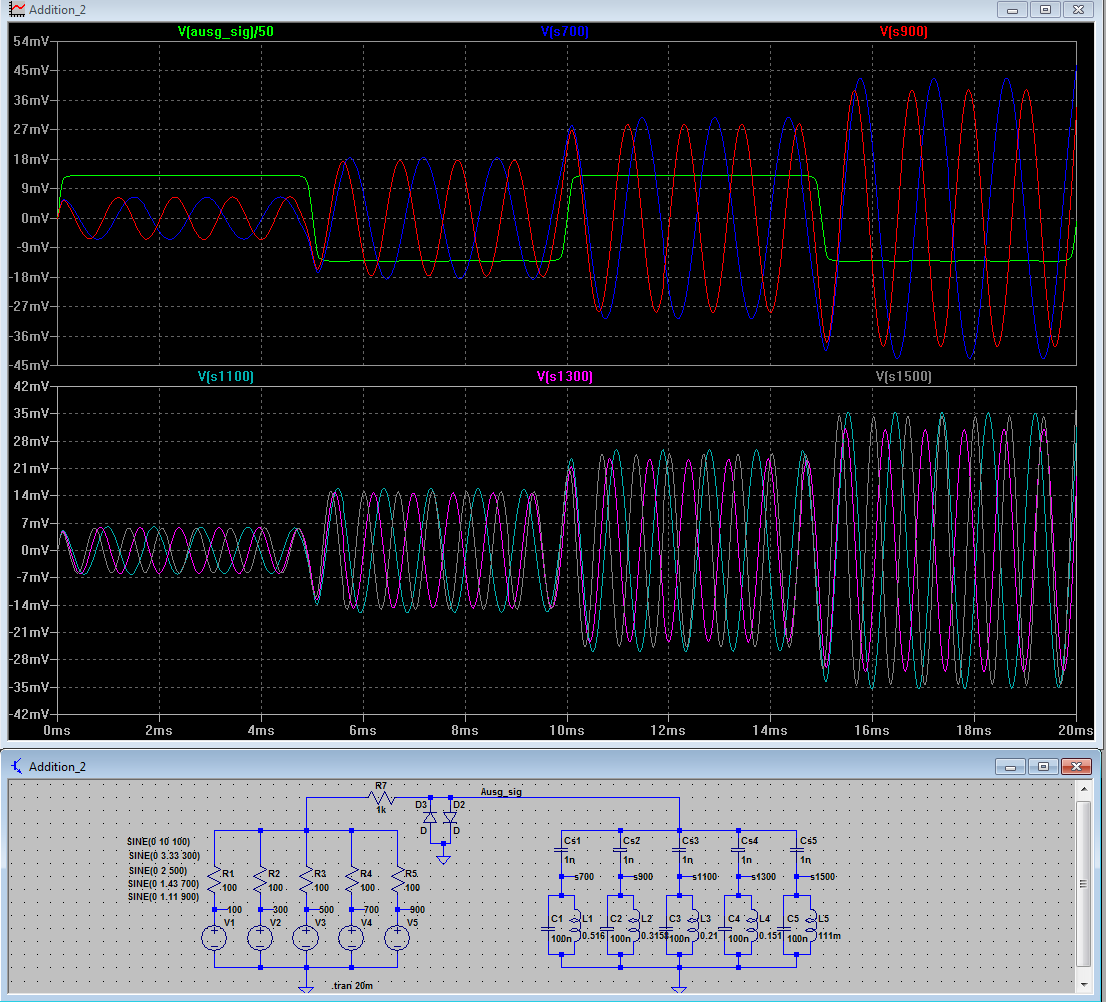Click the Cs1 capacitor symbol

coord(561,852)
